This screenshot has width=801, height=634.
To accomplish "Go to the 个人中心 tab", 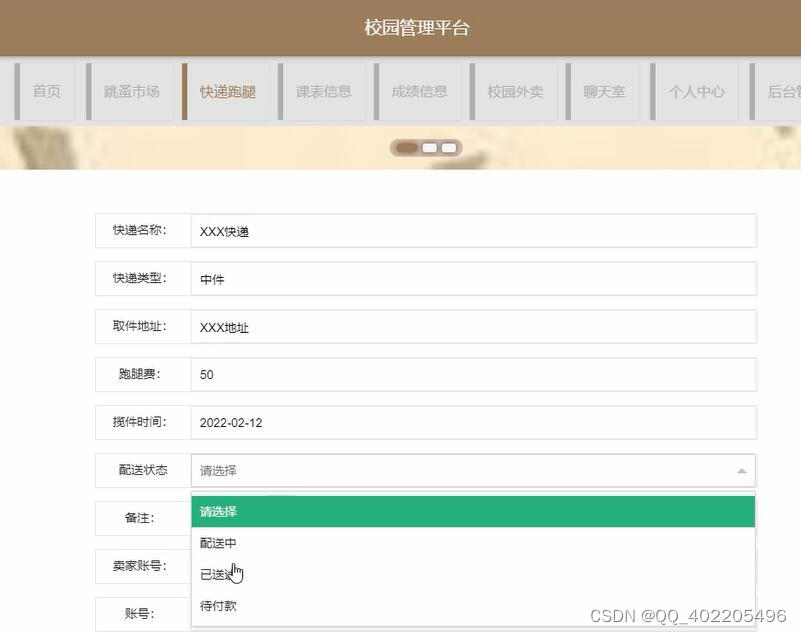I will [x=696, y=90].
